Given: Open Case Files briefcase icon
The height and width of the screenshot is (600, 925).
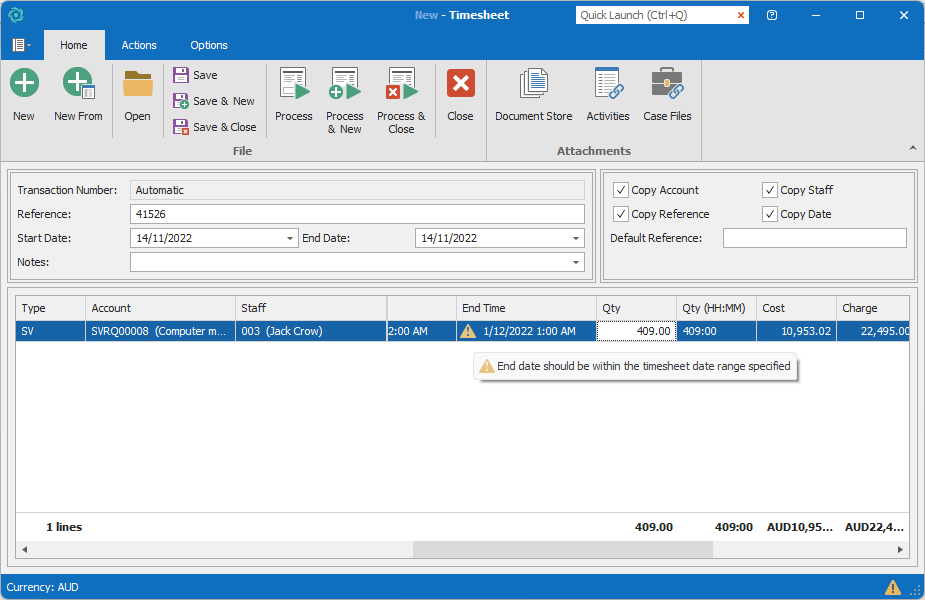Looking at the screenshot, I should [668, 84].
